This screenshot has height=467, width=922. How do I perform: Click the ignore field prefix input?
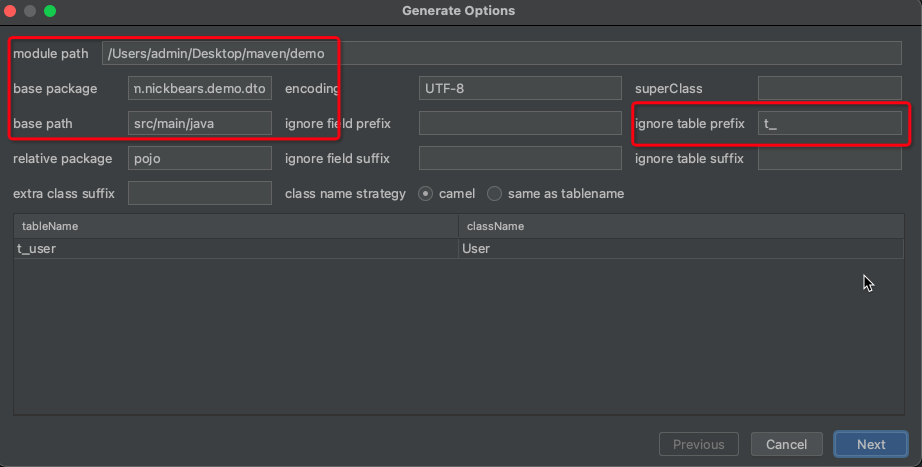(520, 124)
